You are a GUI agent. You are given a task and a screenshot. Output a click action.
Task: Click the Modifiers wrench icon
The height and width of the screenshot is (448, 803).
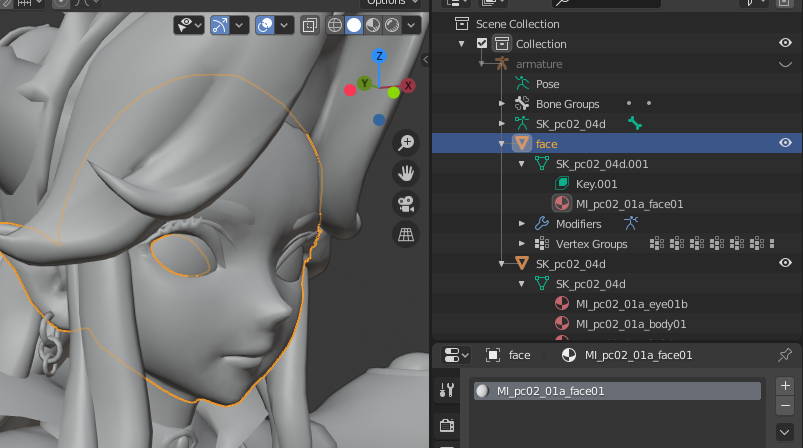click(542, 224)
